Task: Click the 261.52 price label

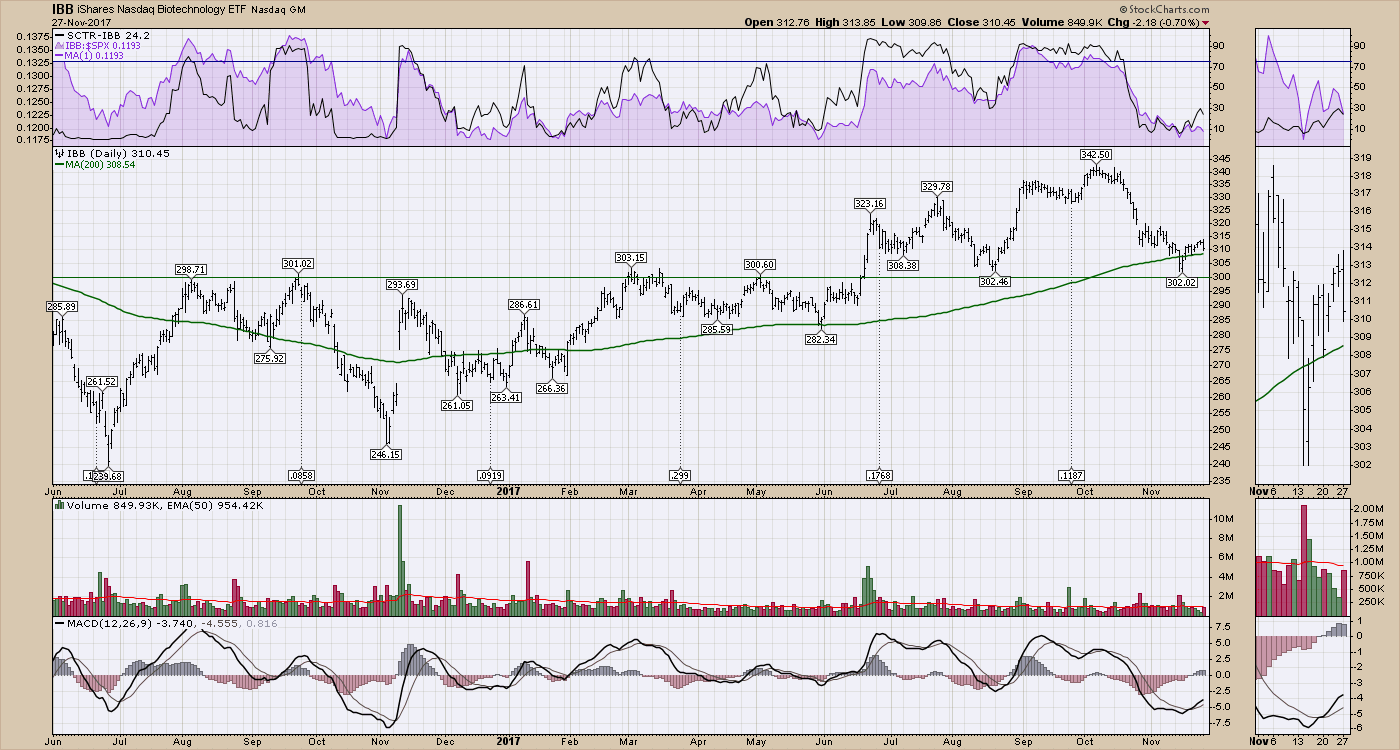Action: point(101,381)
